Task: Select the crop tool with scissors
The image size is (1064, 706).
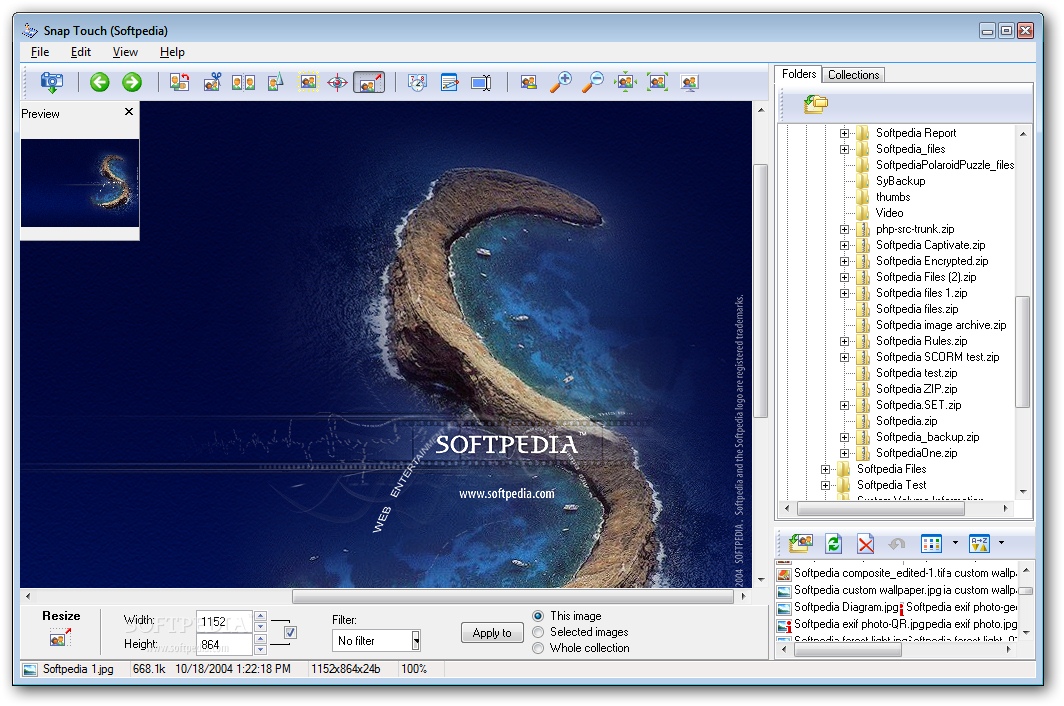Action: click(212, 83)
